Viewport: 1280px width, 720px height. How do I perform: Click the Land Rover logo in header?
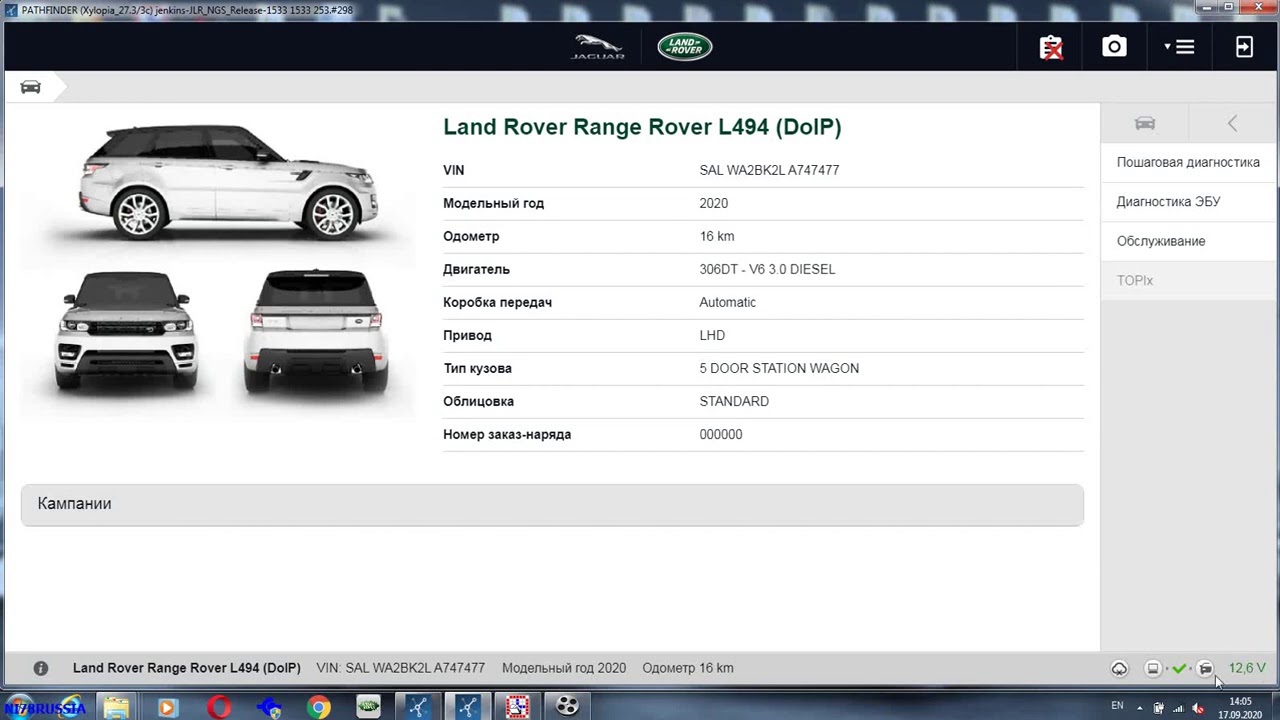coord(685,47)
